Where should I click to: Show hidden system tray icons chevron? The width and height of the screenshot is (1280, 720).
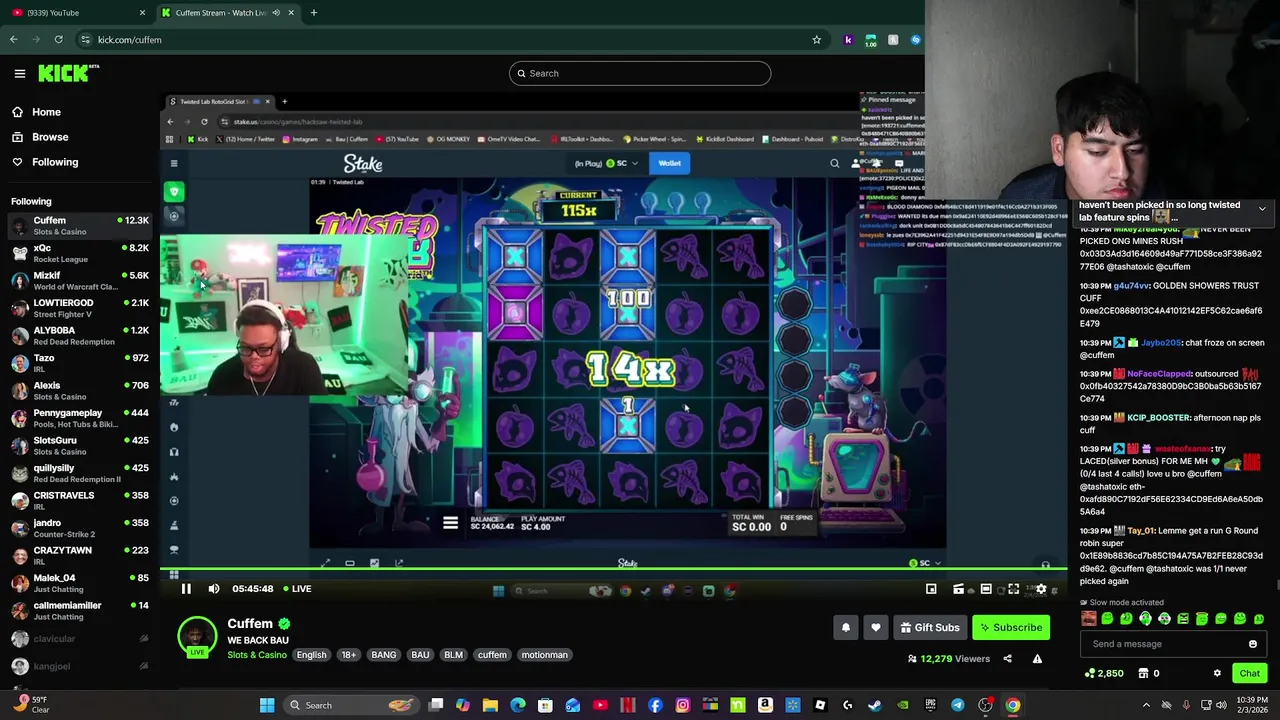tap(1146, 706)
